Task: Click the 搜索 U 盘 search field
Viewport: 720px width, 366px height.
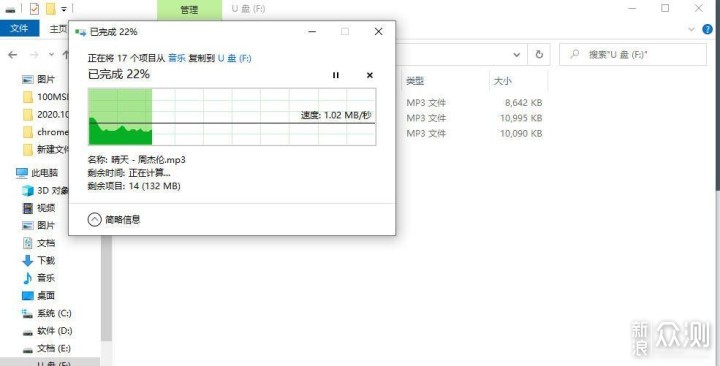Action: [633, 55]
